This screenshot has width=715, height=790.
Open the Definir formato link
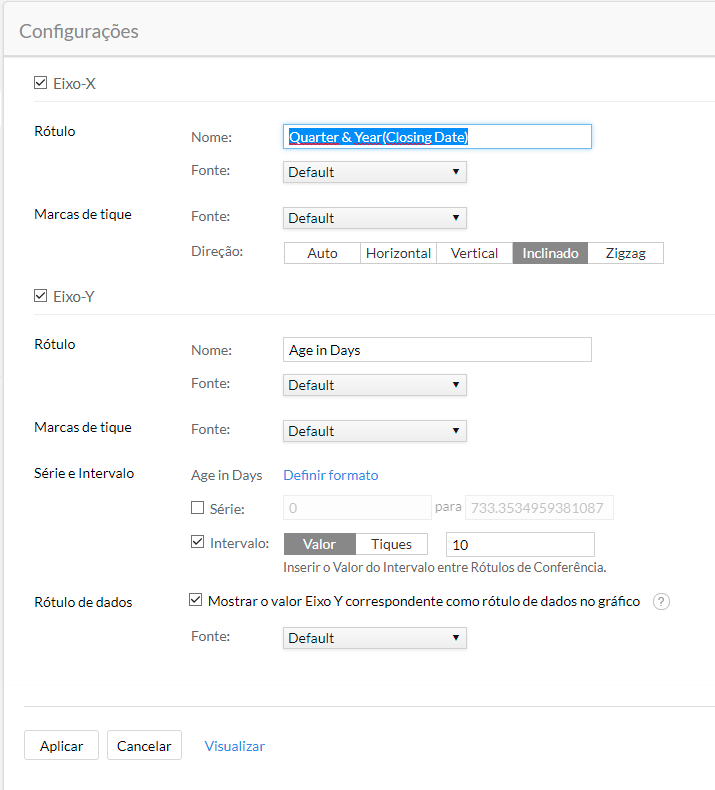click(331, 475)
